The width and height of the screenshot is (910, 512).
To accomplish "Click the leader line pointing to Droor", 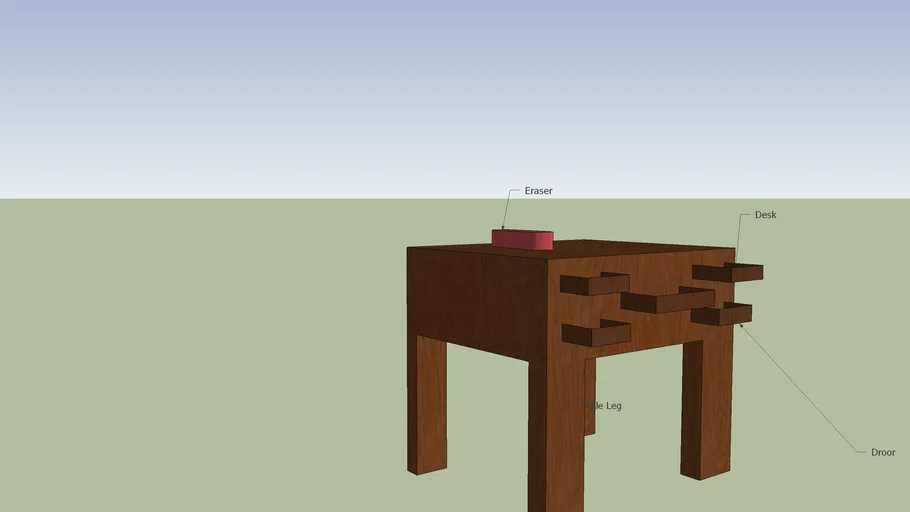I will pyautogui.click(x=800, y=390).
